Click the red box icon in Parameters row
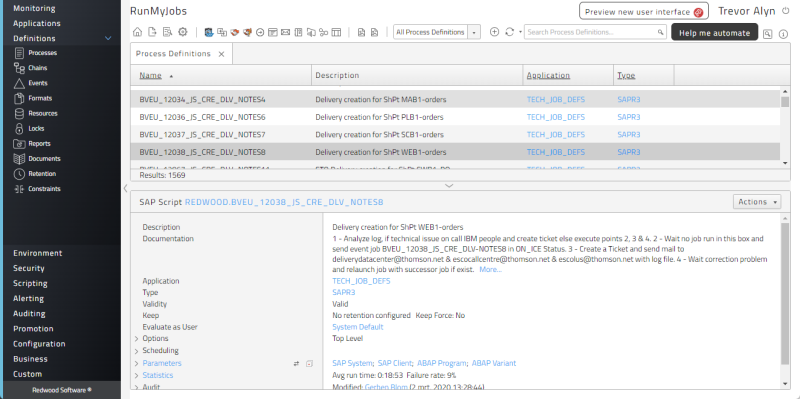The height and width of the screenshot is (399, 800). click(x=309, y=364)
